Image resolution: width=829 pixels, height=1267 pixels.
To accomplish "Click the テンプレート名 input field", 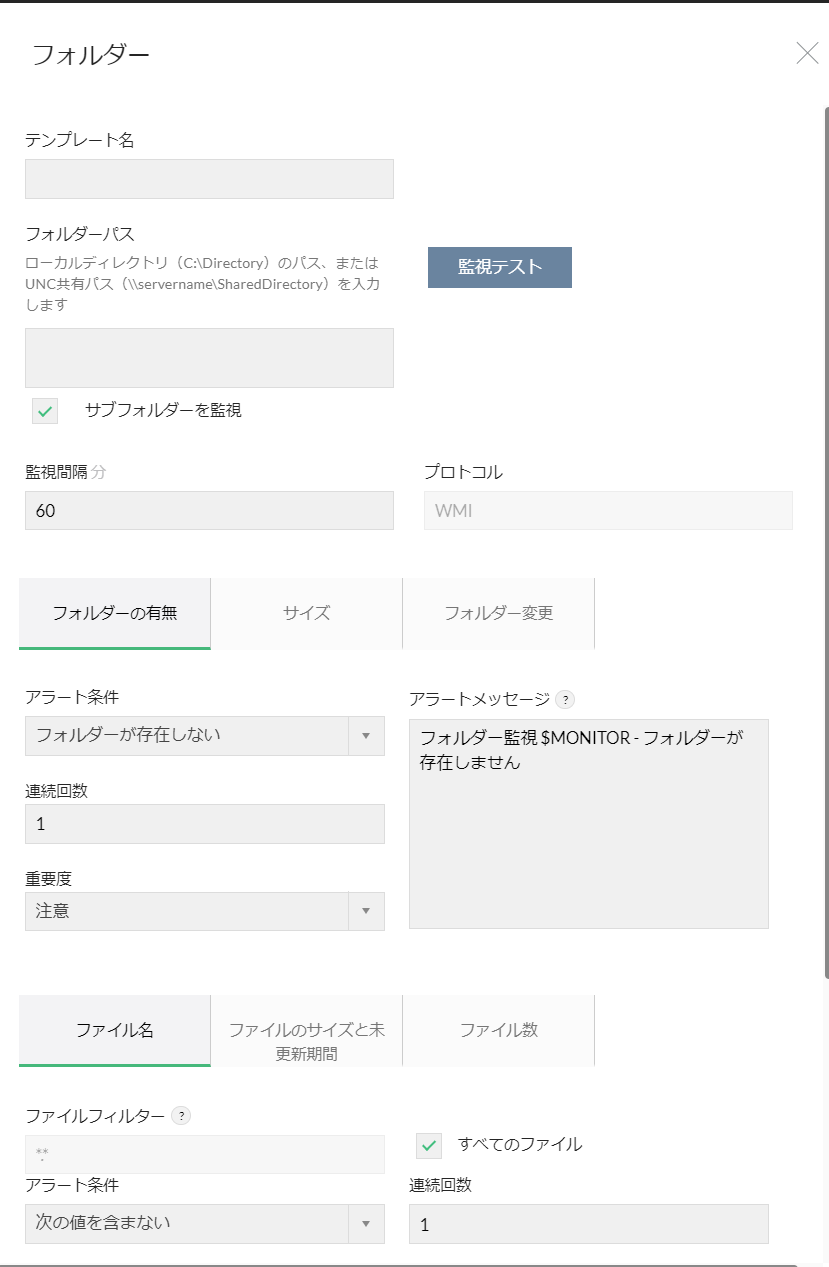I will (209, 179).
